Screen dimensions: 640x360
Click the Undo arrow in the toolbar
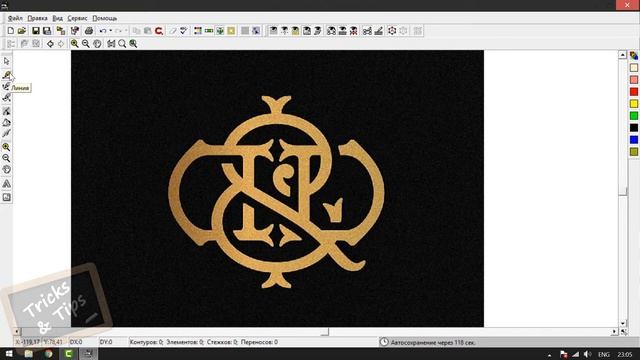click(x=103, y=31)
